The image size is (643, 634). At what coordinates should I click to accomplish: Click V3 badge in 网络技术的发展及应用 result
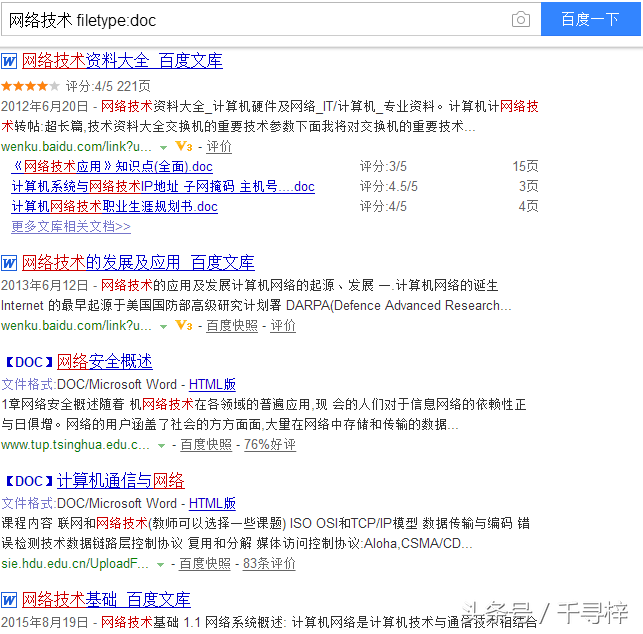pos(183,326)
